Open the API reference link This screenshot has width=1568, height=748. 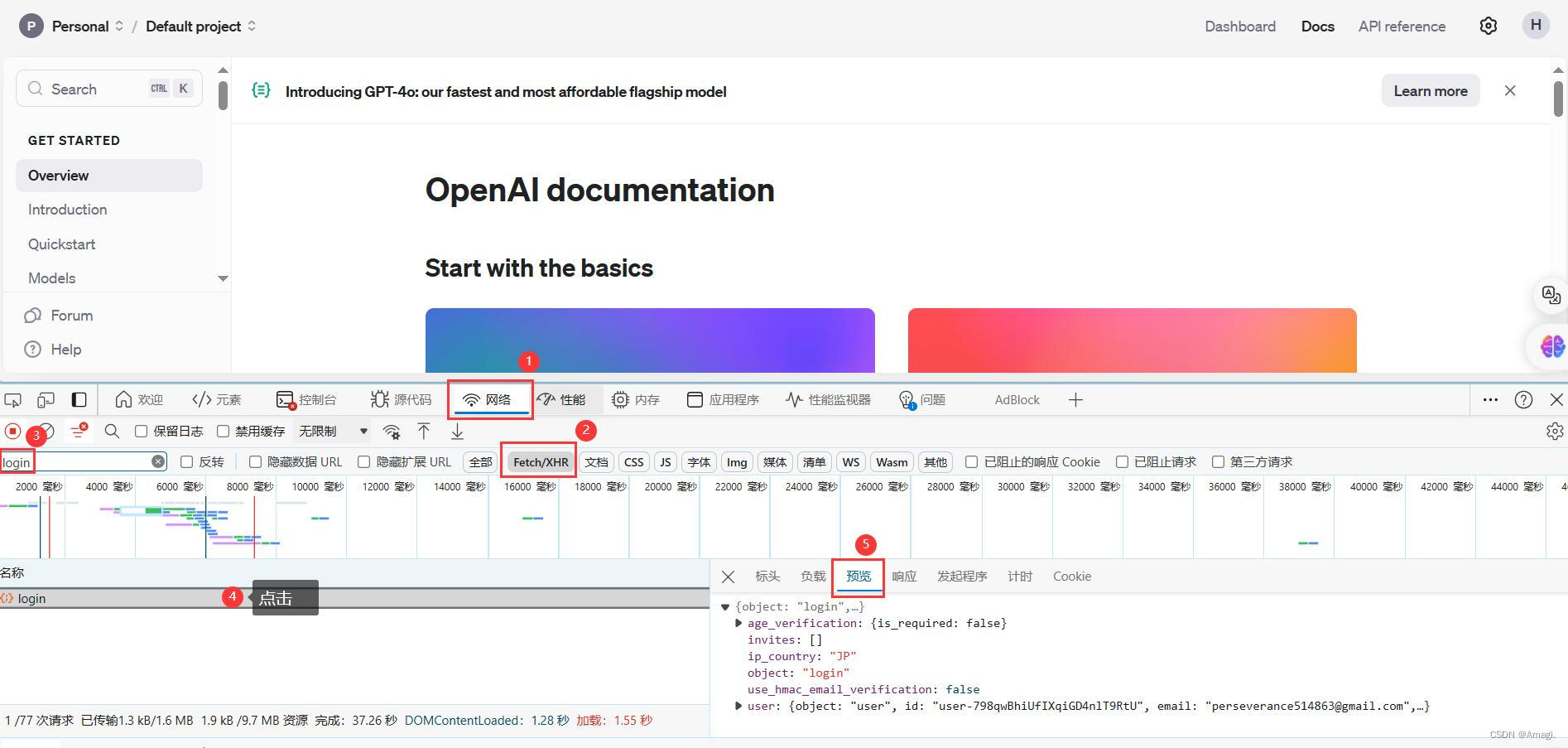pos(1402,27)
